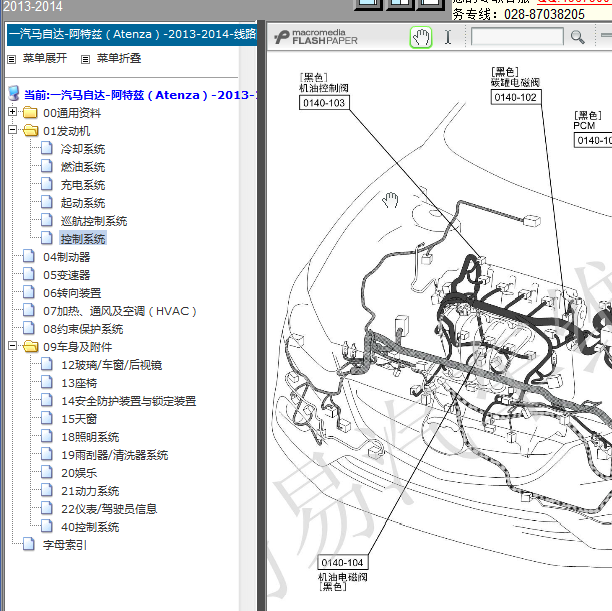Open 07加热、通风及空调（HVAC）
Screen dimensions: 612x611
120,311
